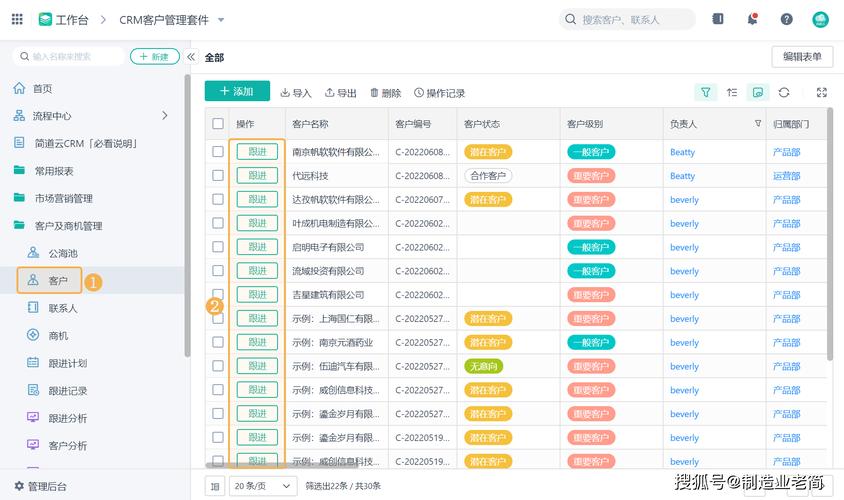The height and width of the screenshot is (500, 844).
Task: Open the help question mark icon
Action: (786, 19)
